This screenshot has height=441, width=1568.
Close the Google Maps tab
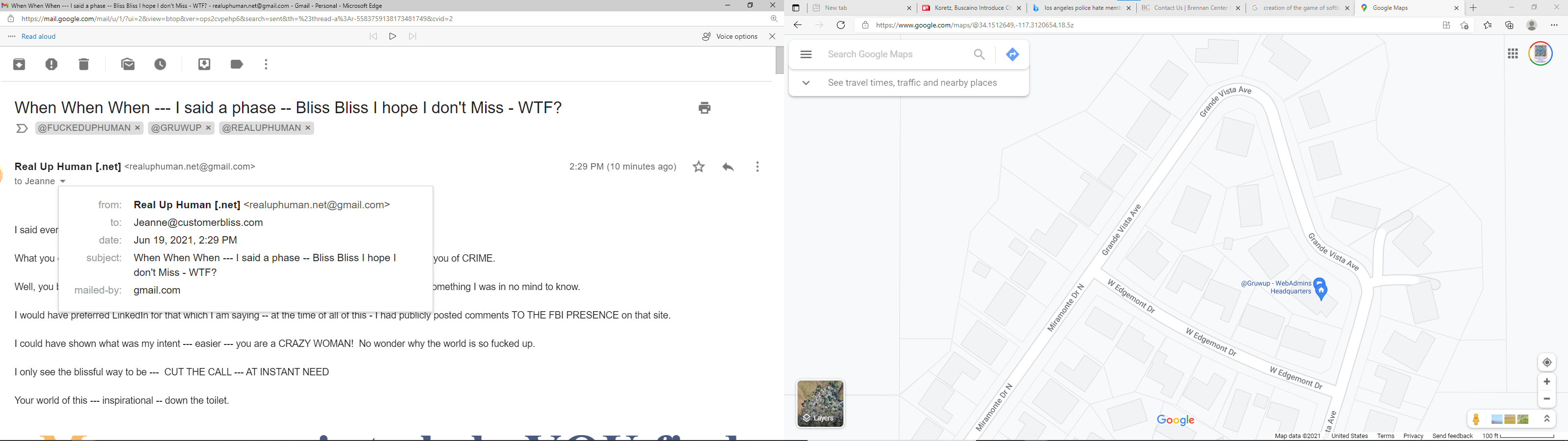[1457, 8]
